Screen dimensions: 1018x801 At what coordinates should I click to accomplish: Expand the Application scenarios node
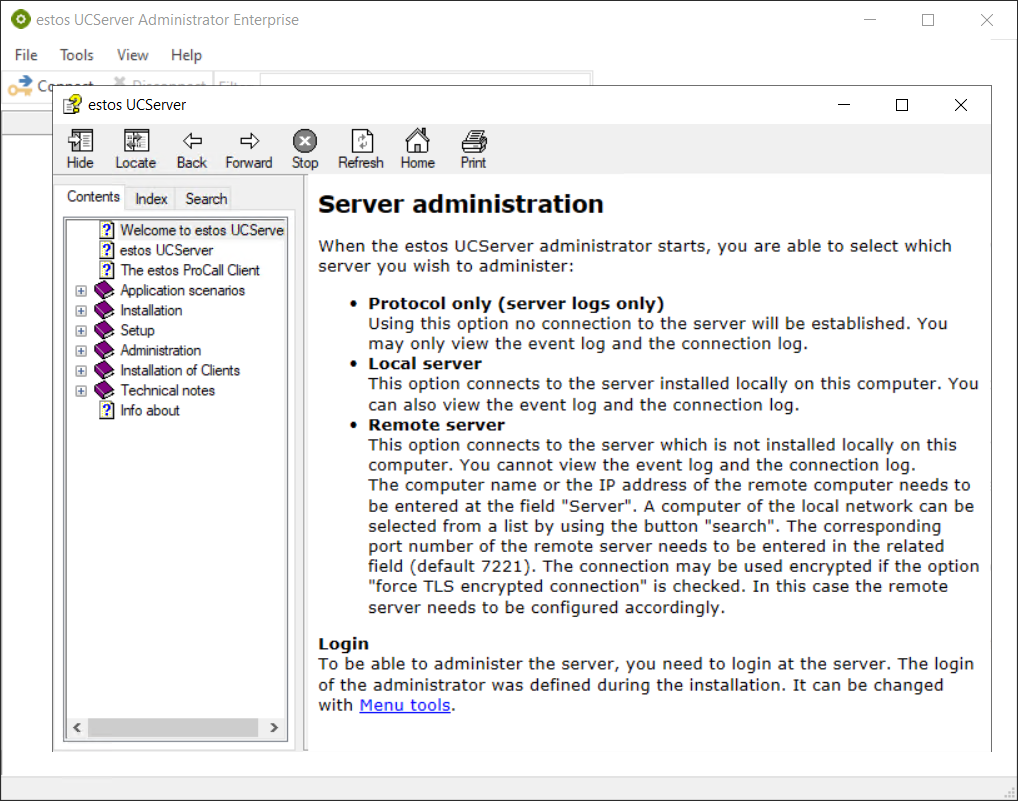coord(81,291)
